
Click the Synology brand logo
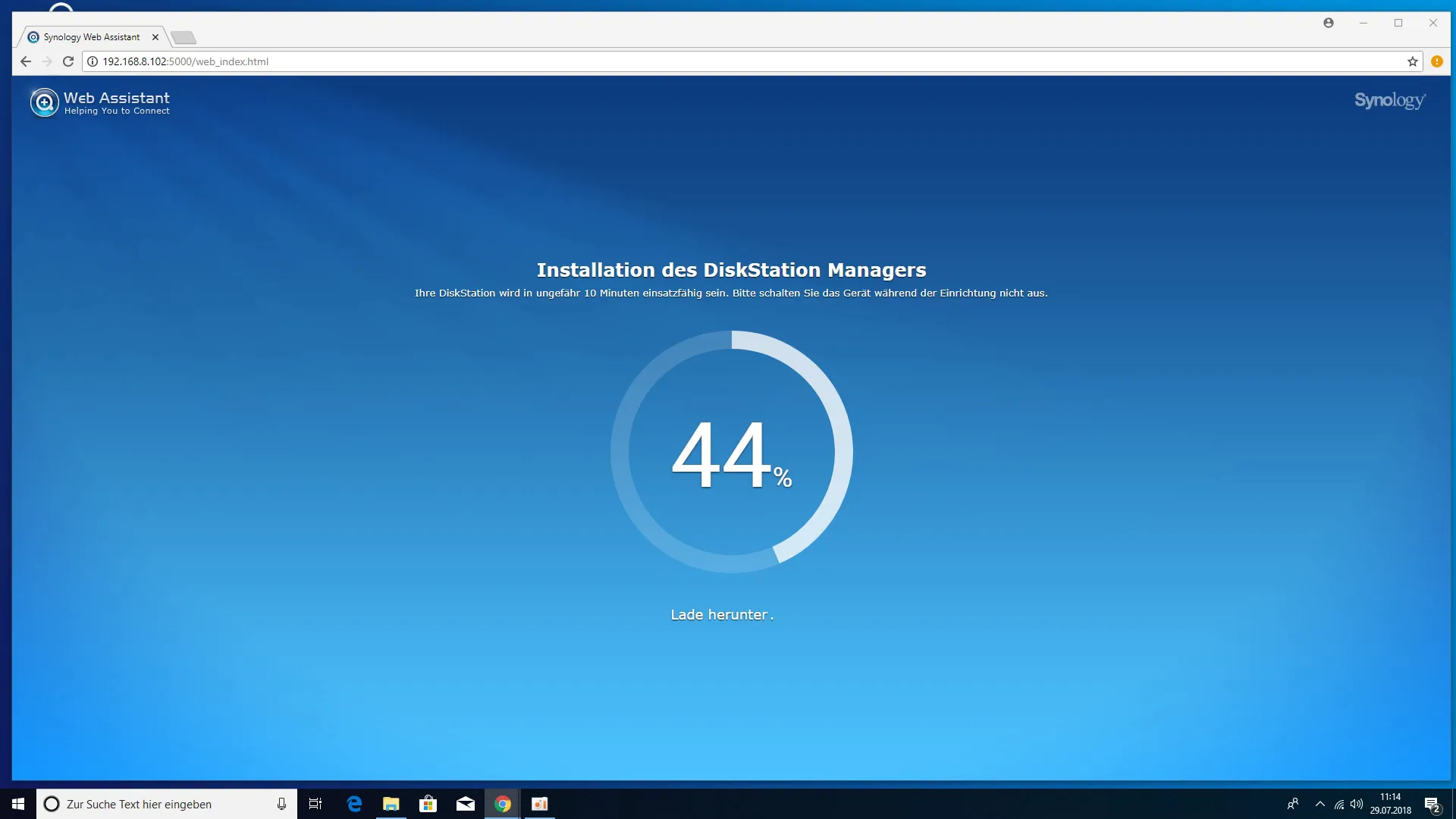[x=1389, y=101]
